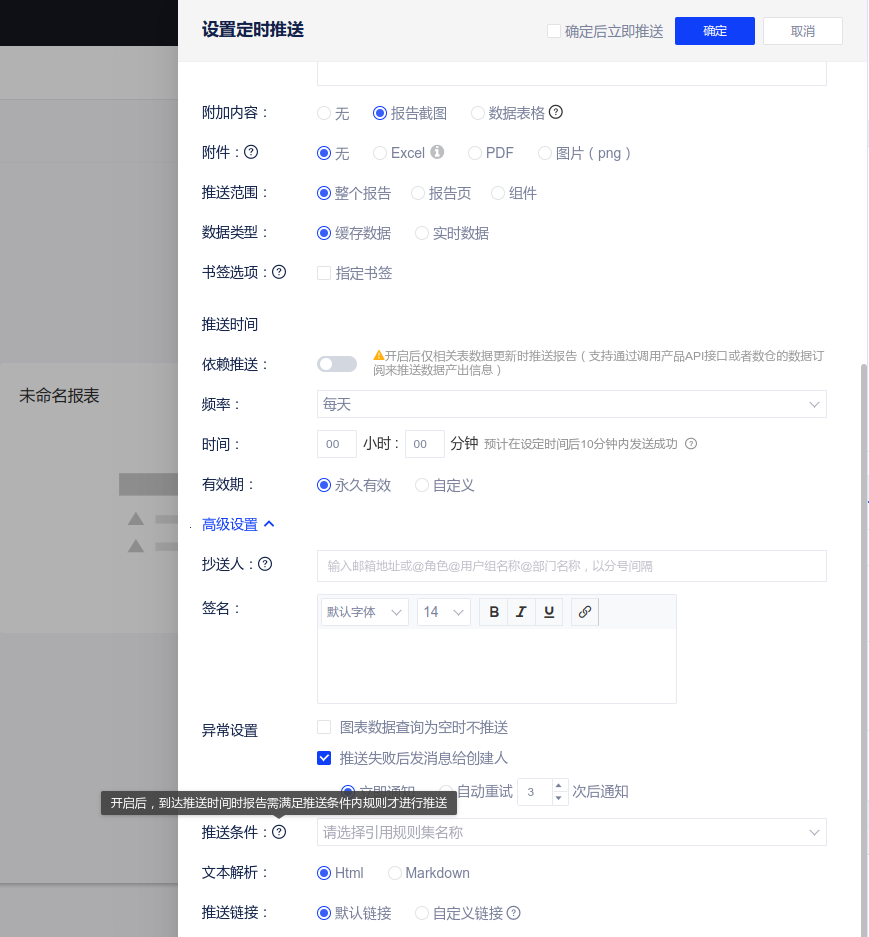Click the help icon beside 书签选项
Viewport: 869px width, 937px height.
[279, 272]
